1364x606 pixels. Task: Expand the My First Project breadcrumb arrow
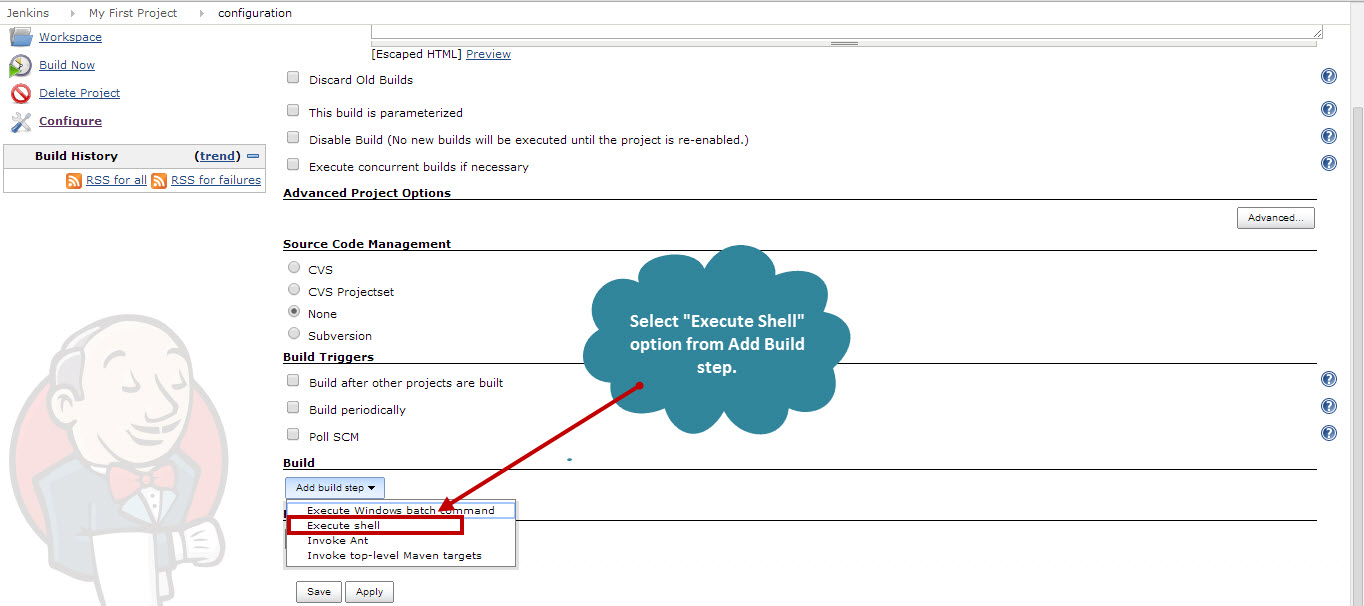[x=201, y=13]
